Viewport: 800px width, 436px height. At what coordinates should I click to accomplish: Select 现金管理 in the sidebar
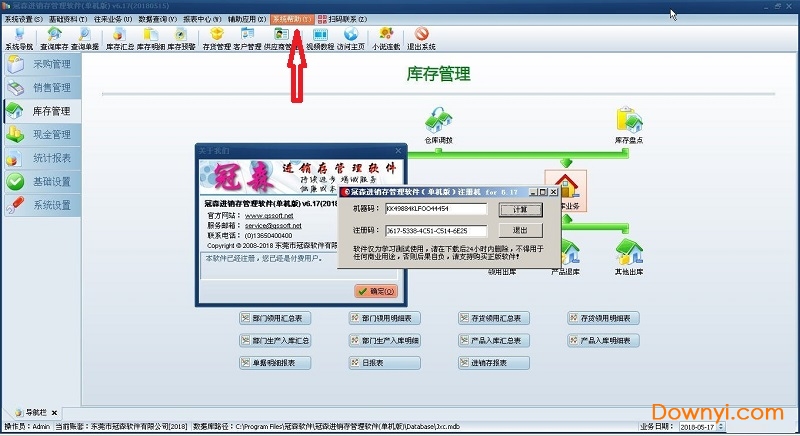point(42,135)
